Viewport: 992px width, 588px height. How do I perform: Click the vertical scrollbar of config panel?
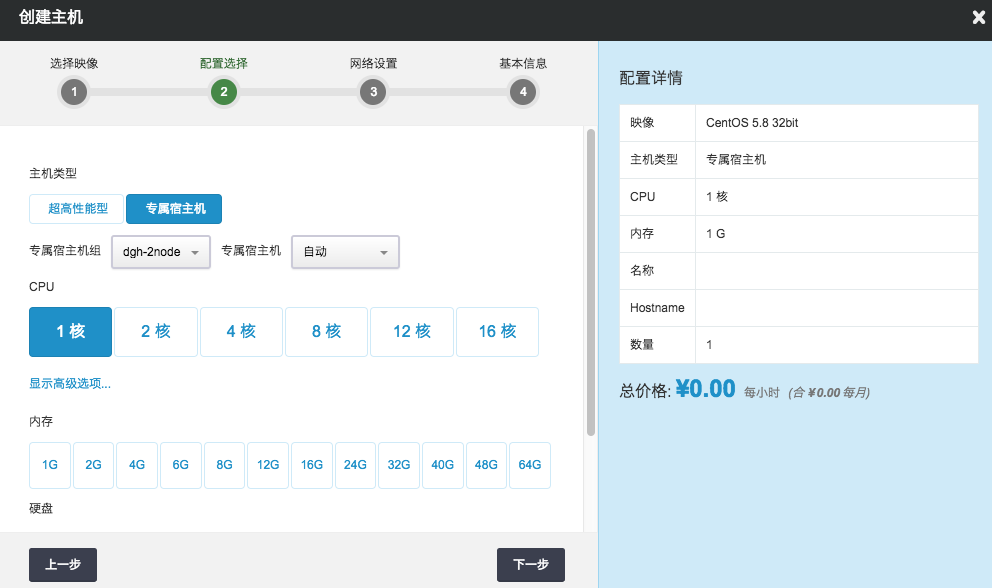click(x=591, y=280)
